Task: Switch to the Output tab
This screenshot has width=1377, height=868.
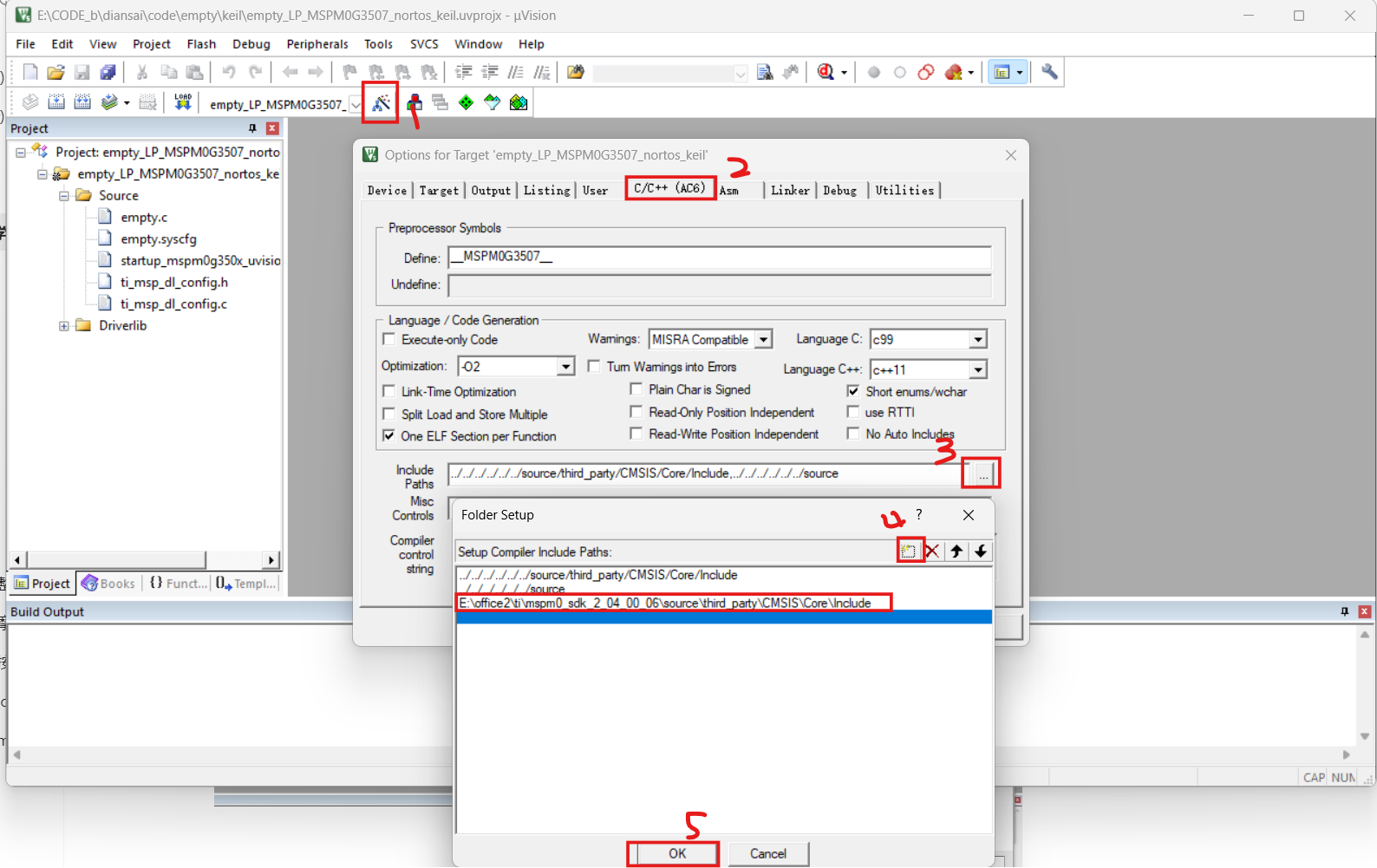Action: coord(491,191)
